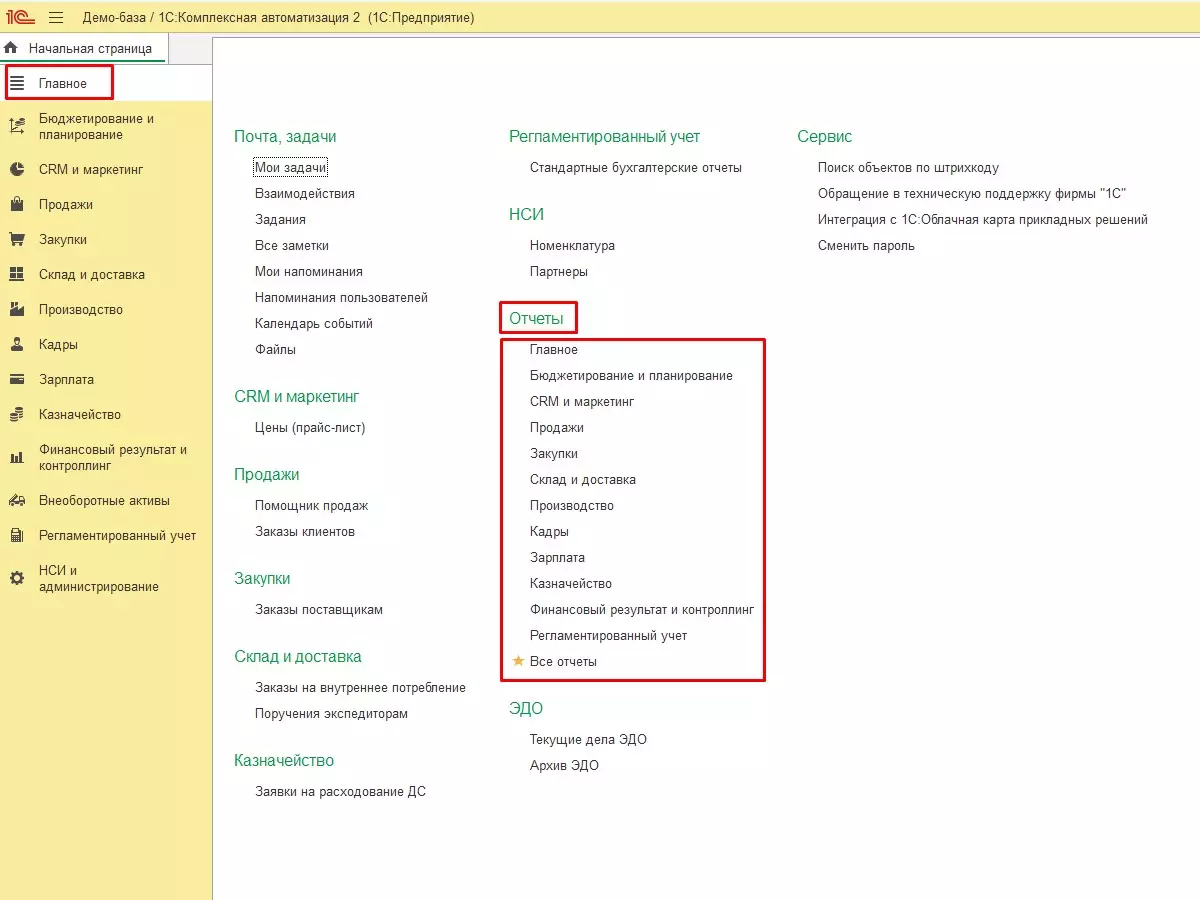Screen dimensions: 1200x900
Task: Open the Номенклатура link under НСИ
Action: pos(572,246)
